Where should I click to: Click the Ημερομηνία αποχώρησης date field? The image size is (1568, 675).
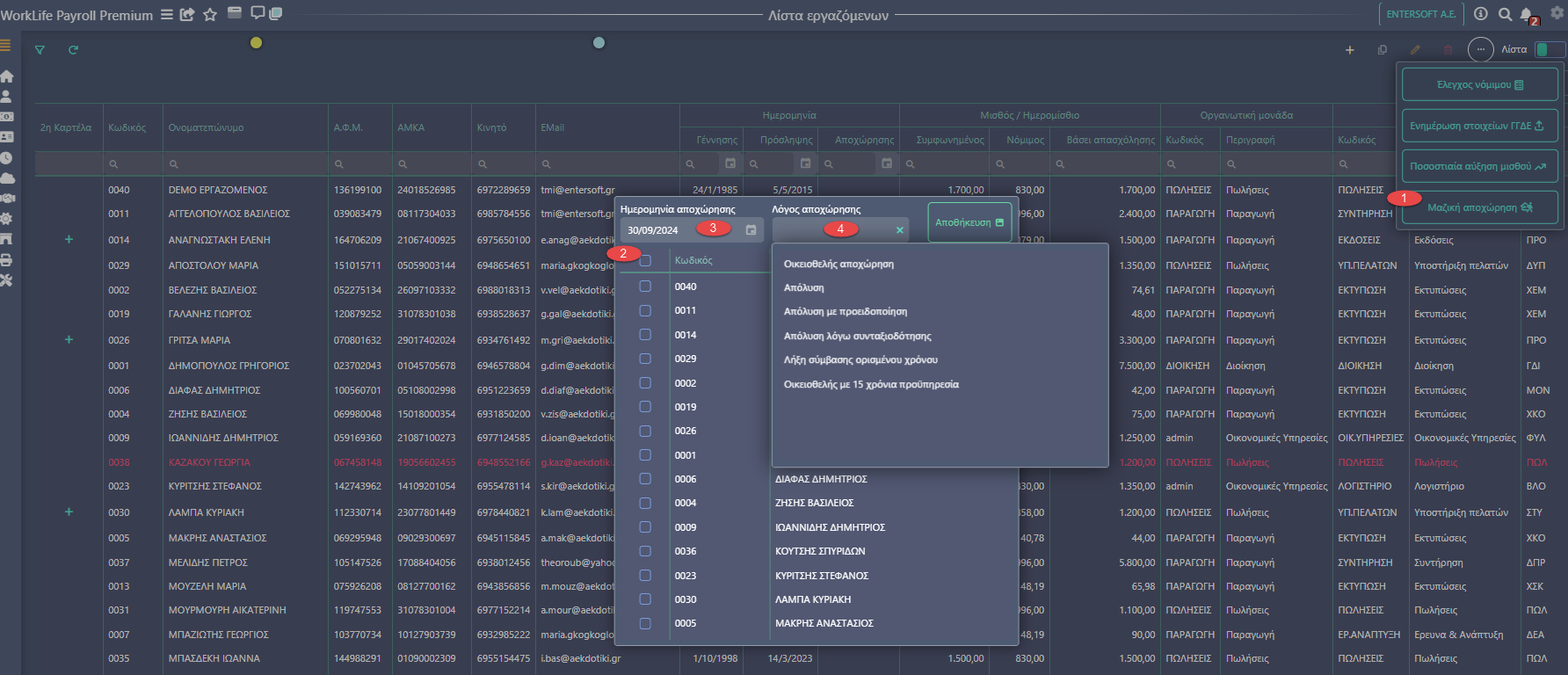[692, 230]
